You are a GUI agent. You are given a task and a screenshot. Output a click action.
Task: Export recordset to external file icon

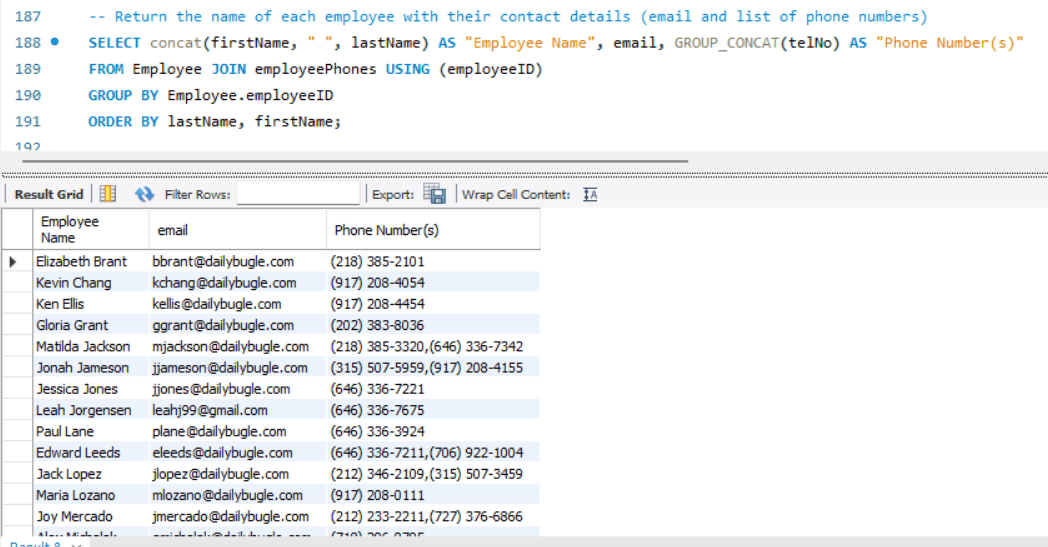click(434, 194)
